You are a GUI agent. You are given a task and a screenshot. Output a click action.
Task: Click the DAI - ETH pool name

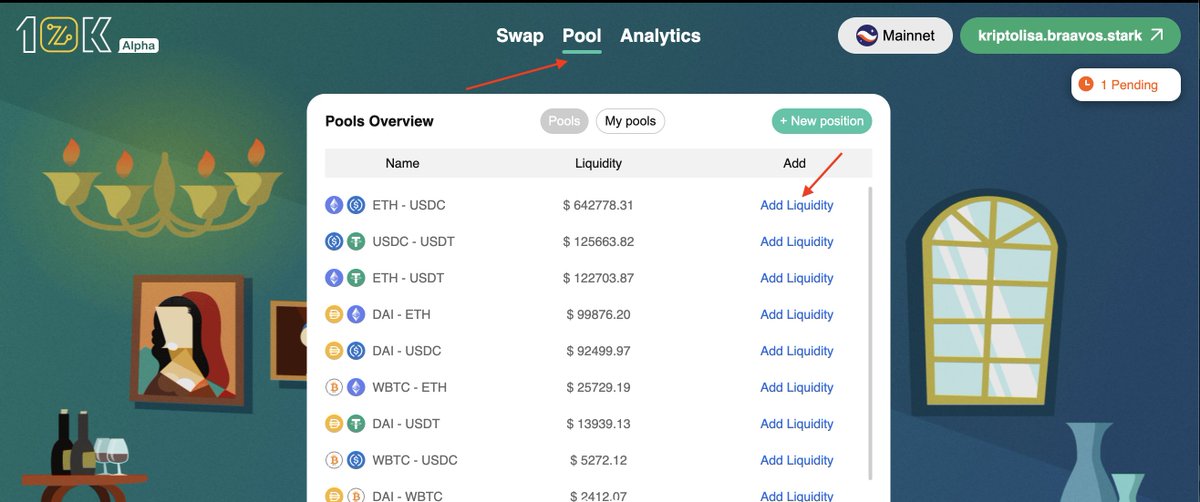[401, 314]
